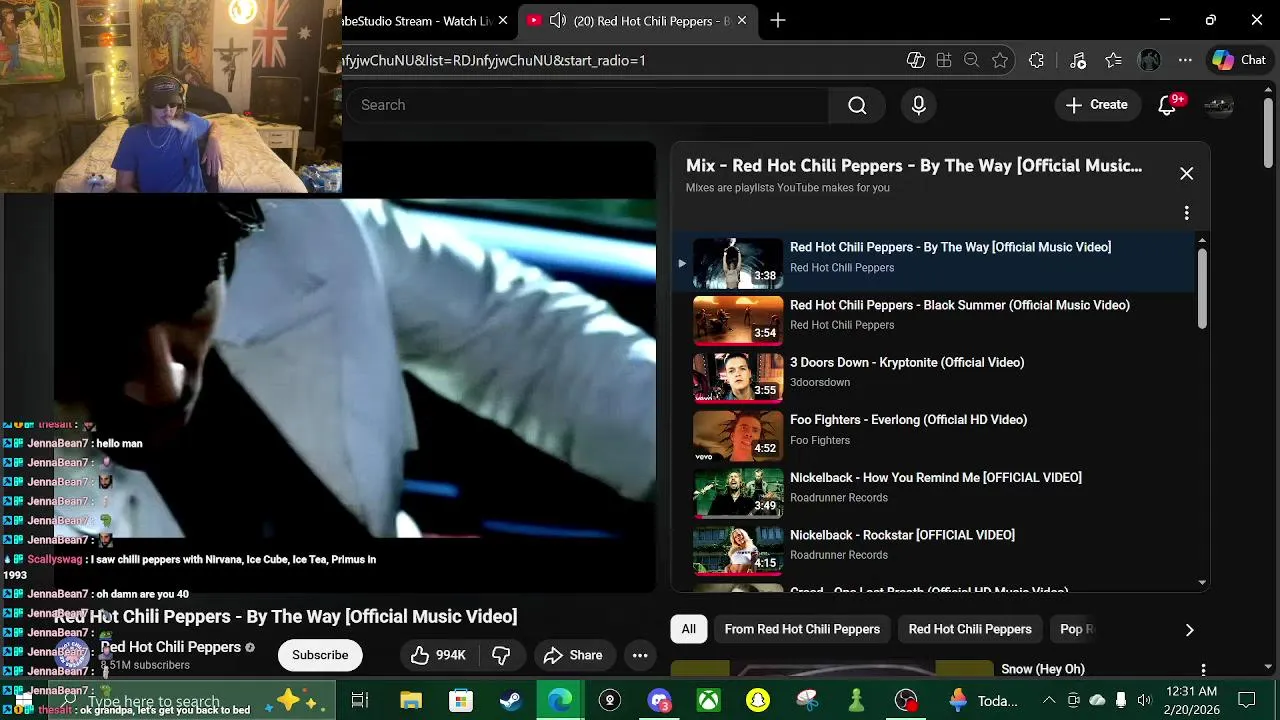Open Task View on taskbar
Image resolution: width=1280 pixels, height=720 pixels.
click(x=360, y=701)
